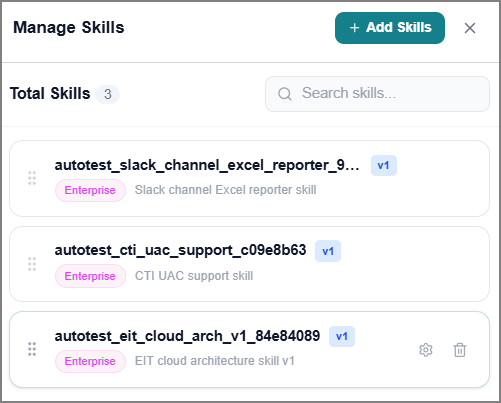The height and width of the screenshot is (403, 501).
Task: Click v1 badge on eit_cloud_arch skill
Action: coord(342,337)
